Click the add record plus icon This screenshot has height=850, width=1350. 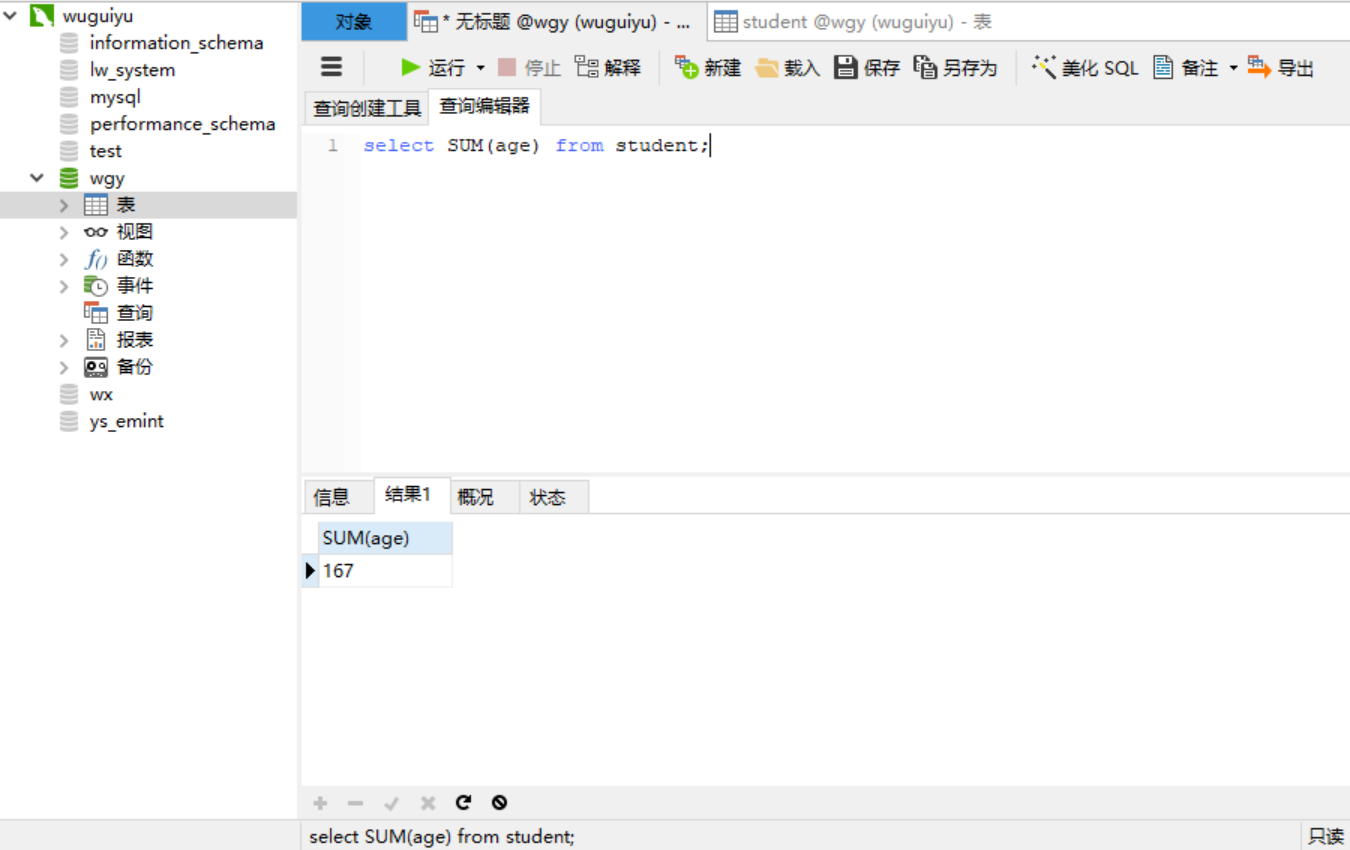point(320,803)
